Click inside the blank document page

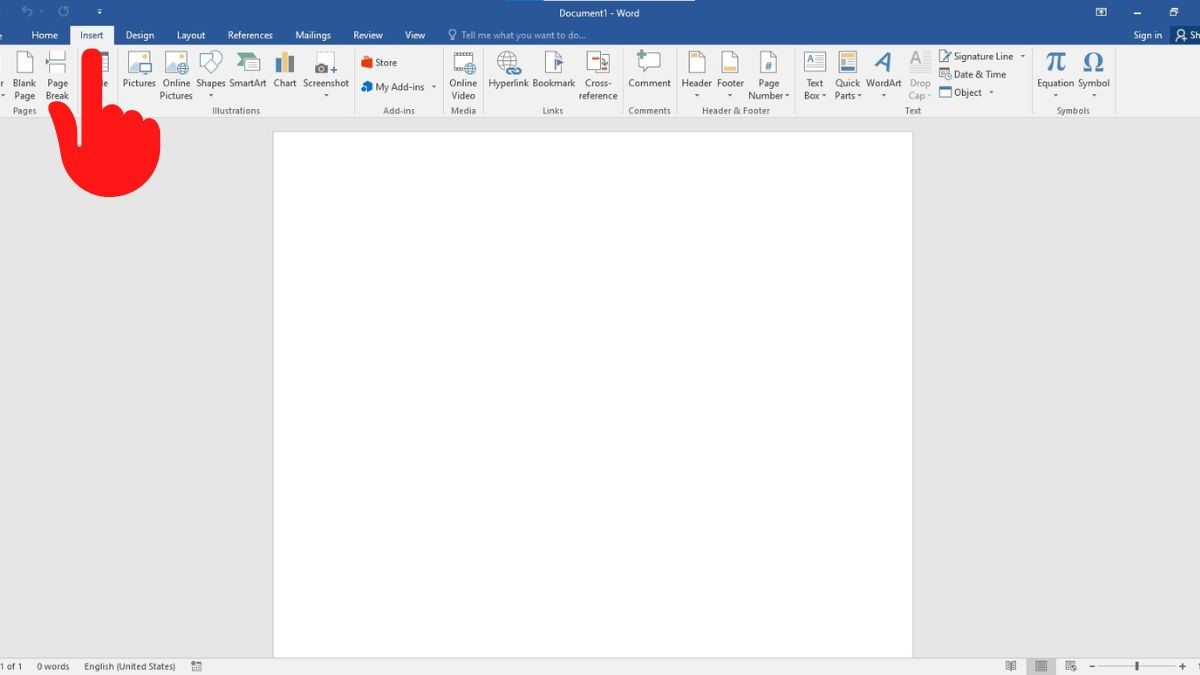coord(593,395)
